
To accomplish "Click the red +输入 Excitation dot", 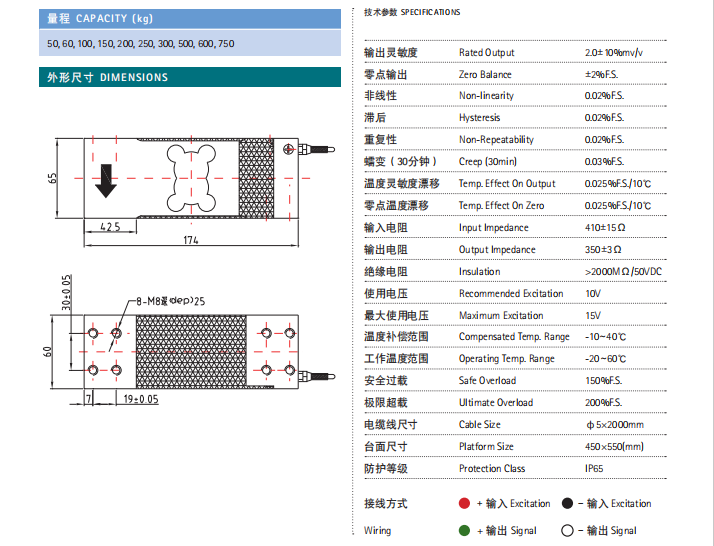I will pos(464,503).
